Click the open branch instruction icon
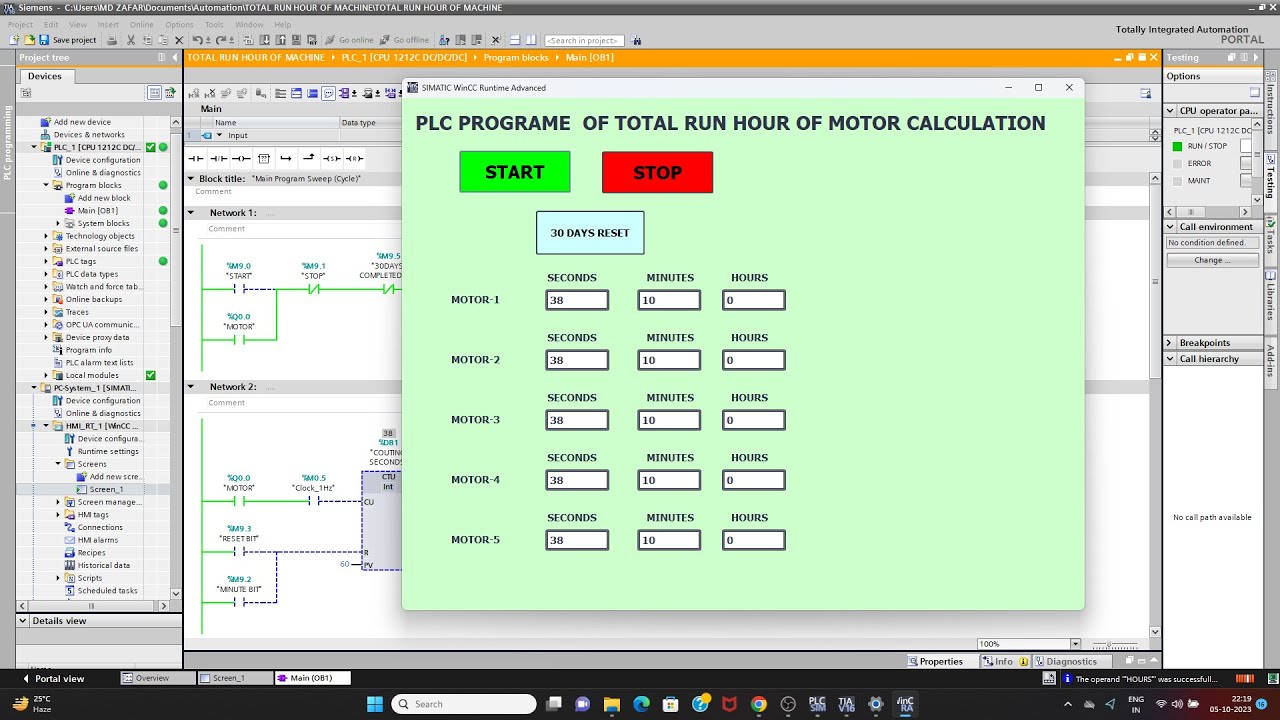The image size is (1280, 720). point(286,158)
